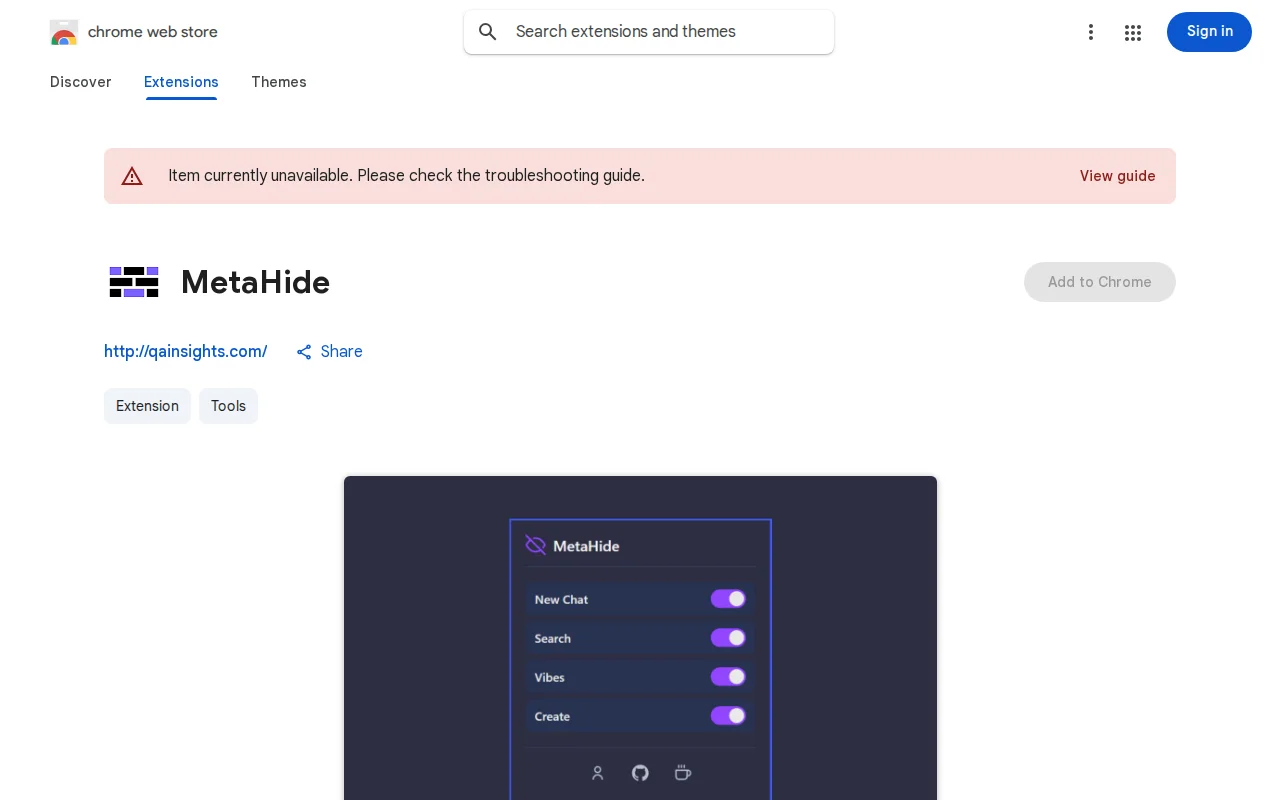Click the share icon next to Share
This screenshot has height=800, width=1280.
pyautogui.click(x=304, y=352)
